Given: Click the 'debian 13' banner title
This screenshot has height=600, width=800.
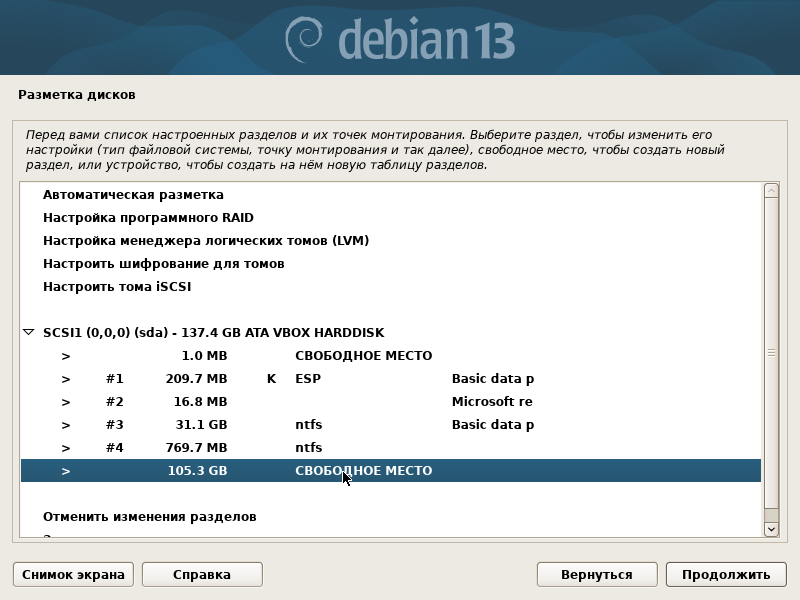Looking at the screenshot, I should (x=427, y=40).
